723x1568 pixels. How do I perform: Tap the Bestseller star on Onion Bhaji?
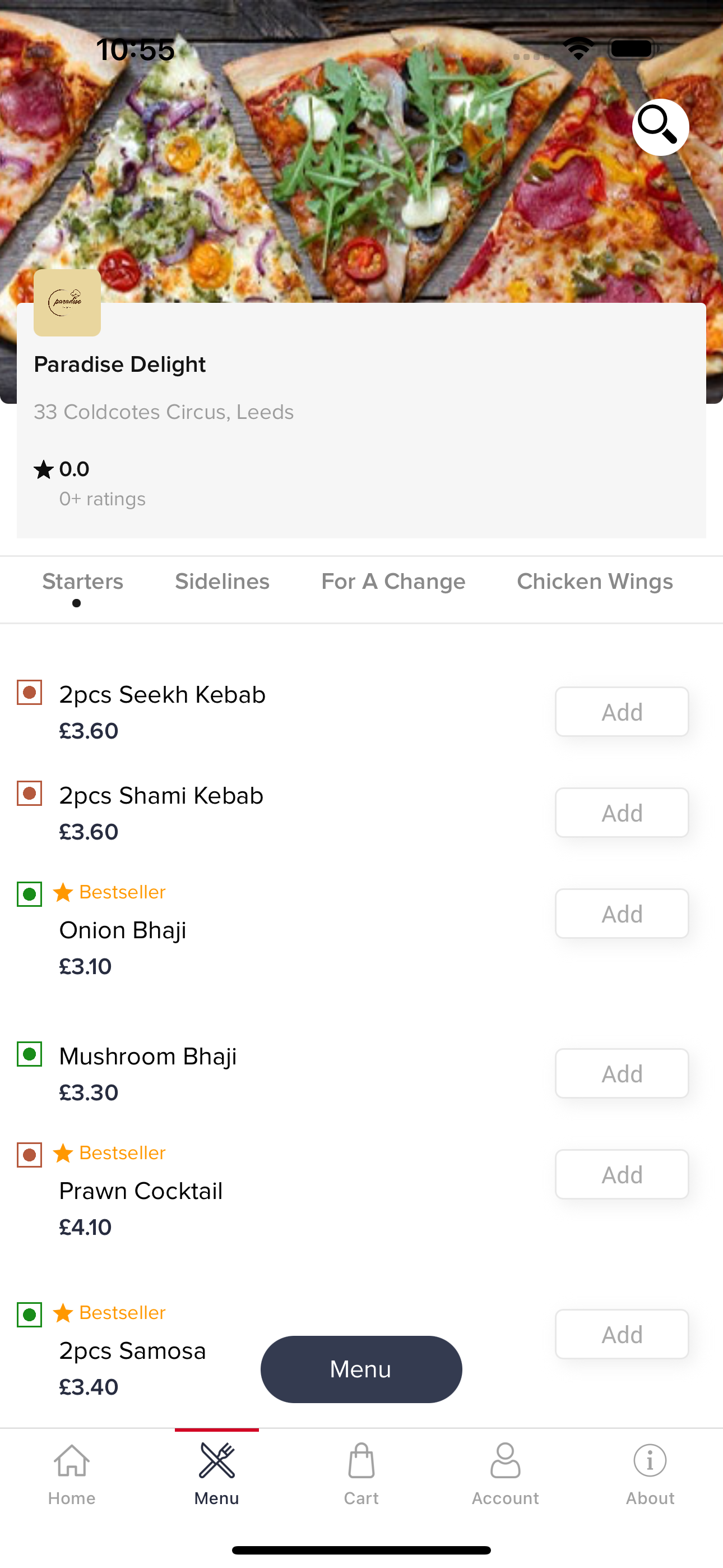point(63,892)
